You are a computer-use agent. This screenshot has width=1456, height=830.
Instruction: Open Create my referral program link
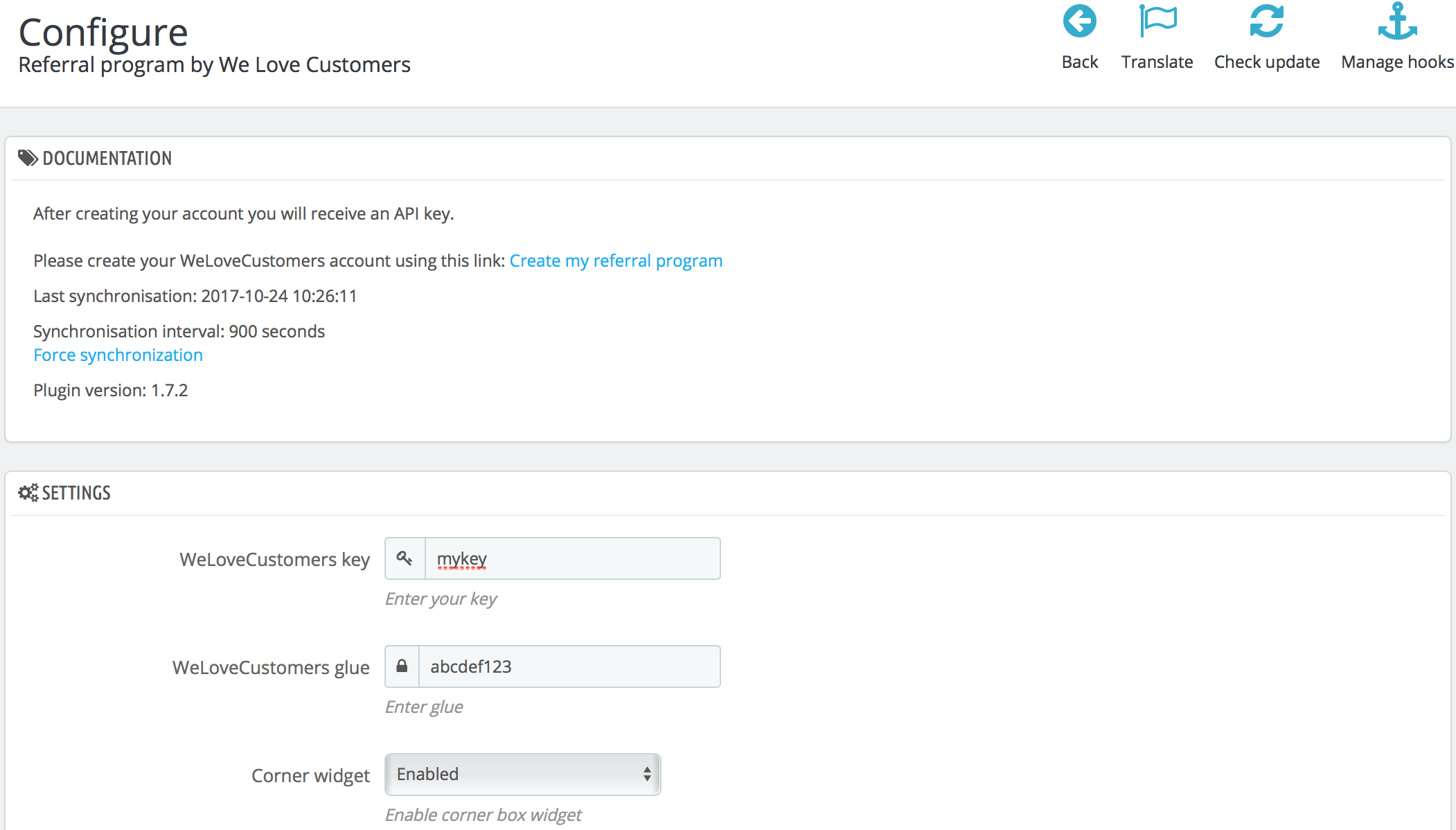(616, 261)
